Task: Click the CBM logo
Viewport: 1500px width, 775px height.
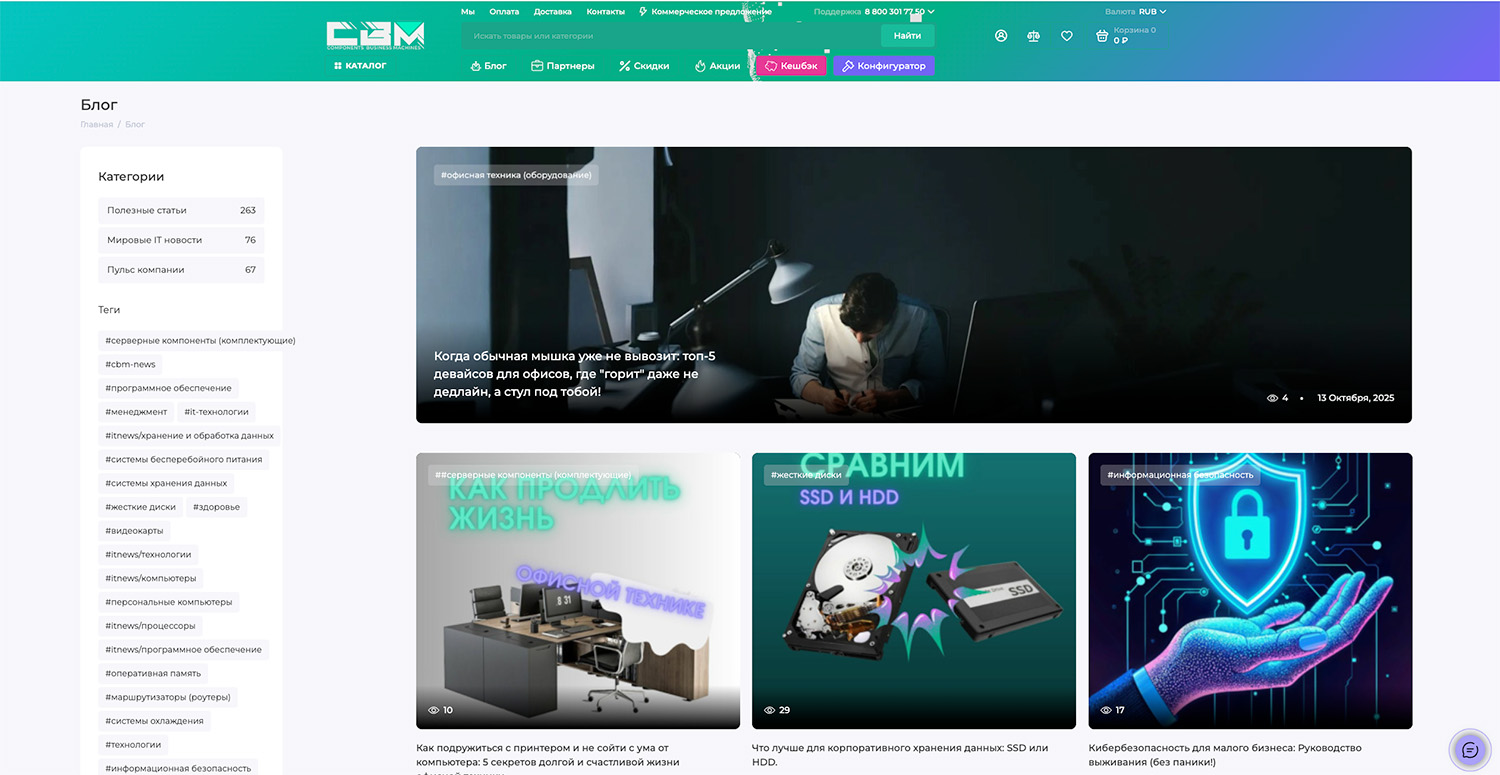Action: click(375, 36)
